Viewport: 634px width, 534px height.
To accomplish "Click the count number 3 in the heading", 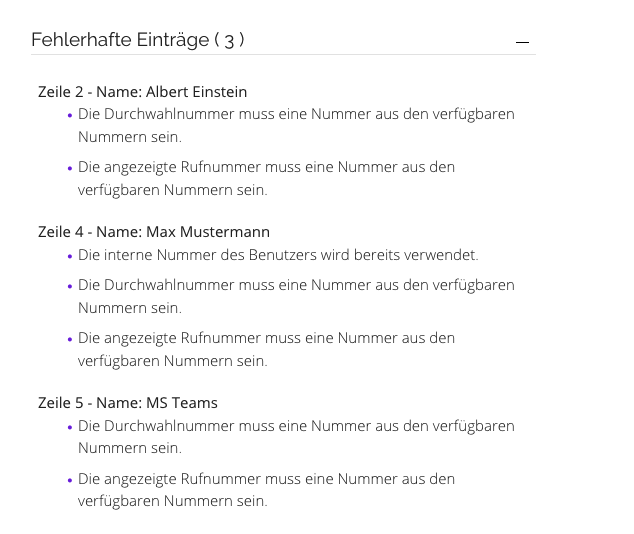I will 229,41.
